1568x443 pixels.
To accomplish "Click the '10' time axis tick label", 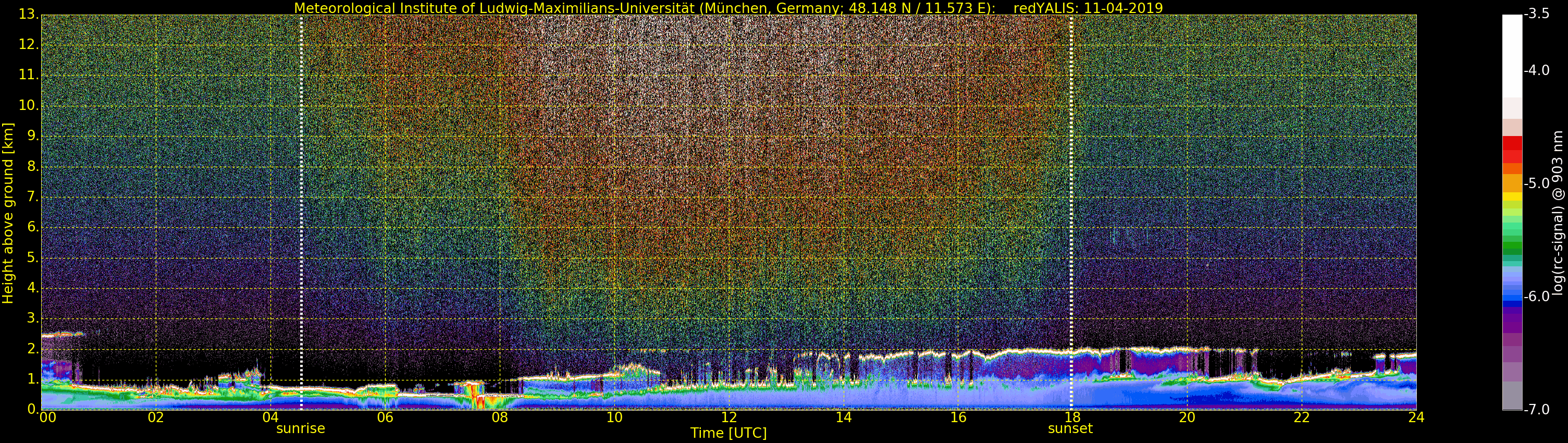I will point(614,417).
